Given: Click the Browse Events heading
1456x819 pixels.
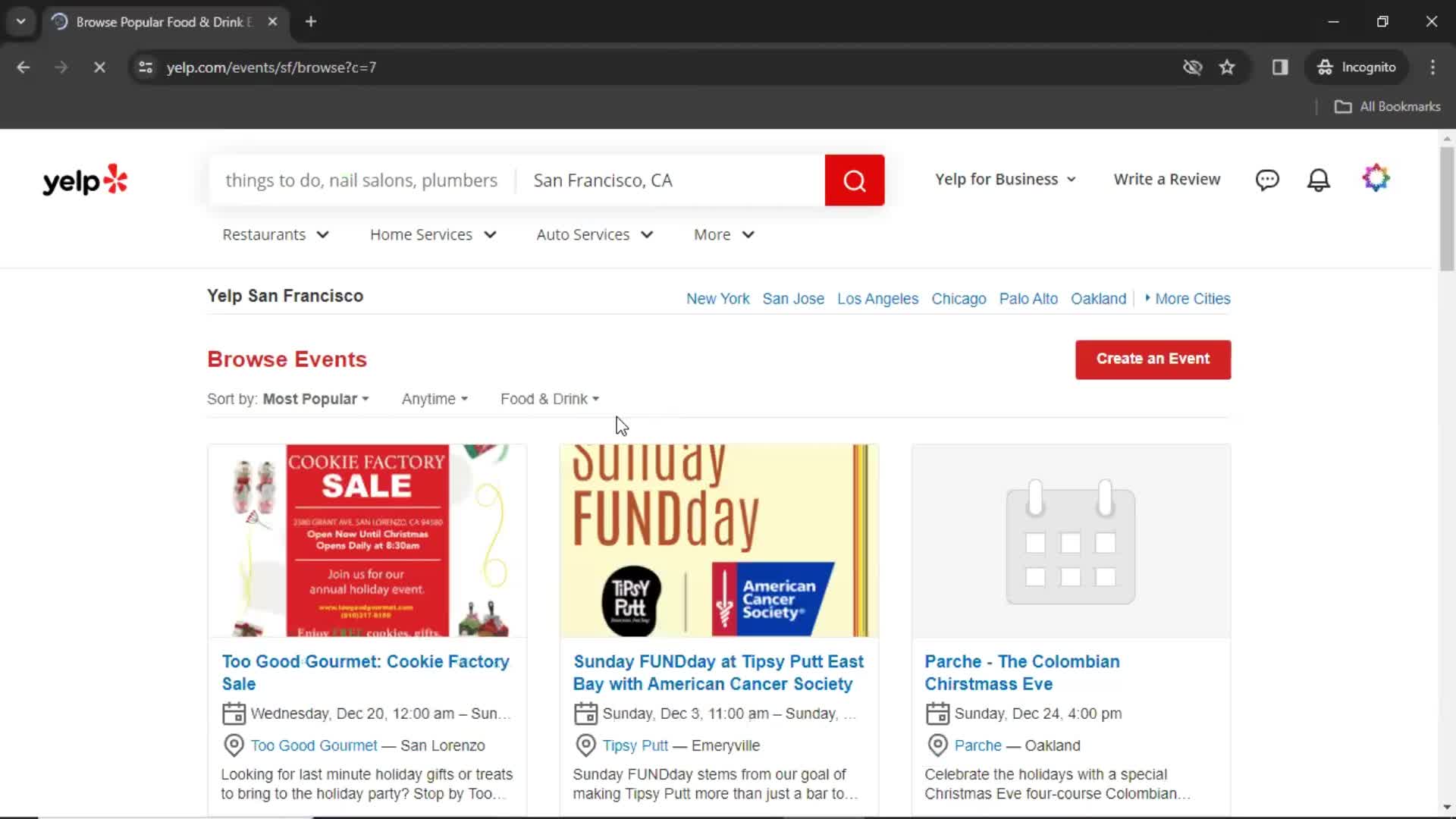Looking at the screenshot, I should coord(287,359).
